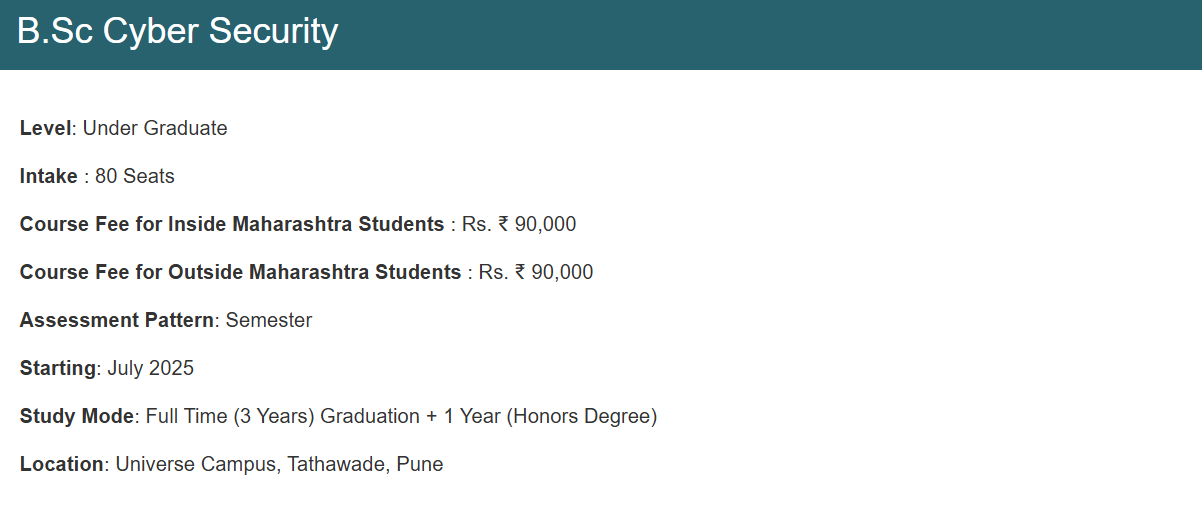1202x512 pixels.
Task: Click the Universe Campus text
Action: pos(198,464)
